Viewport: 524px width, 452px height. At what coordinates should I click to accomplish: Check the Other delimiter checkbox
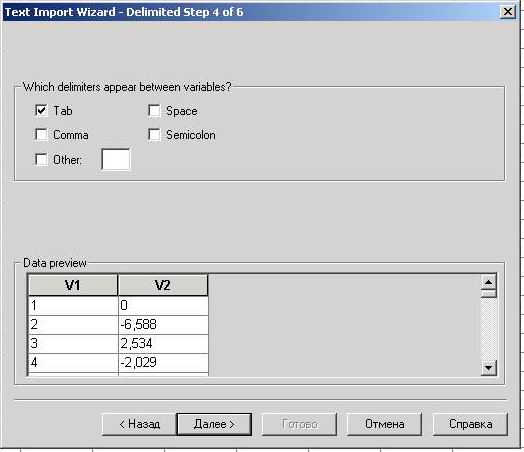coord(41,159)
